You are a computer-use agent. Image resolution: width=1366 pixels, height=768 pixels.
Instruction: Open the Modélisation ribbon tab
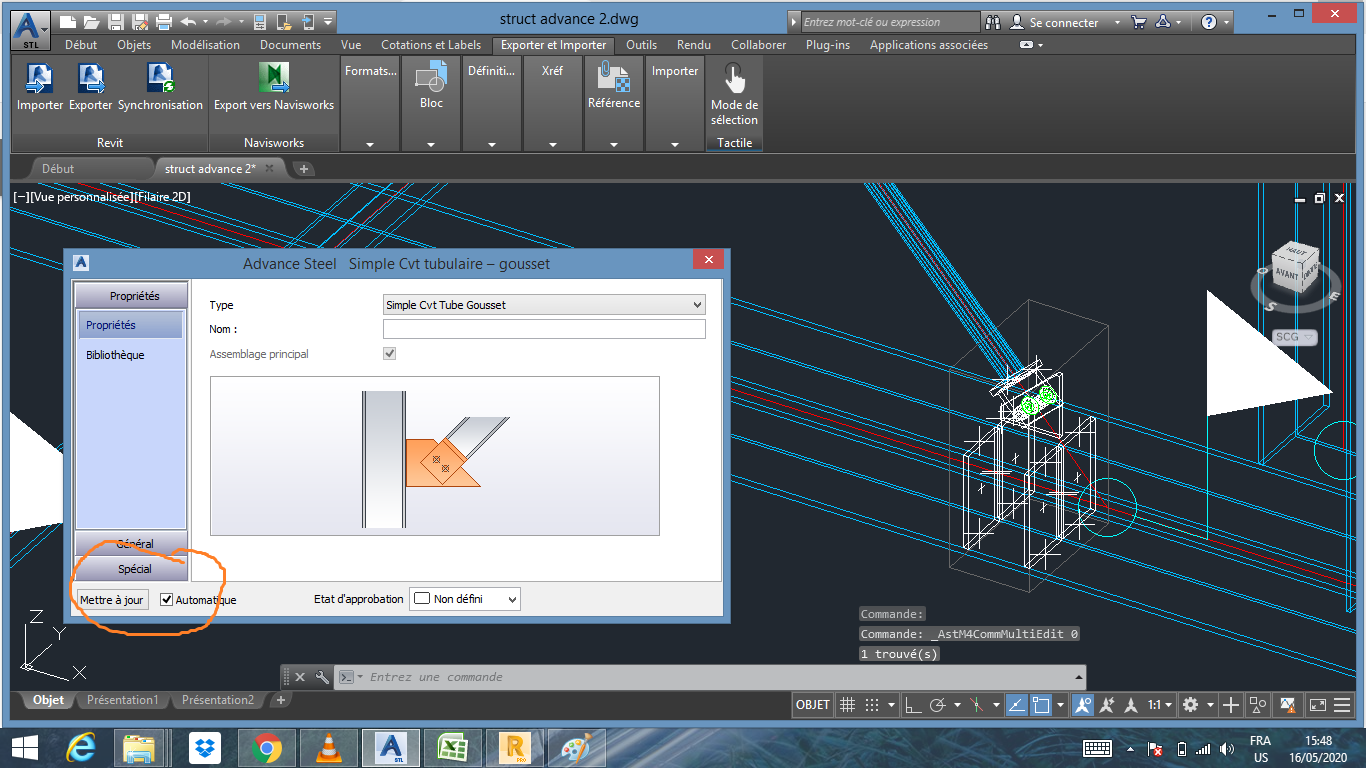point(205,45)
